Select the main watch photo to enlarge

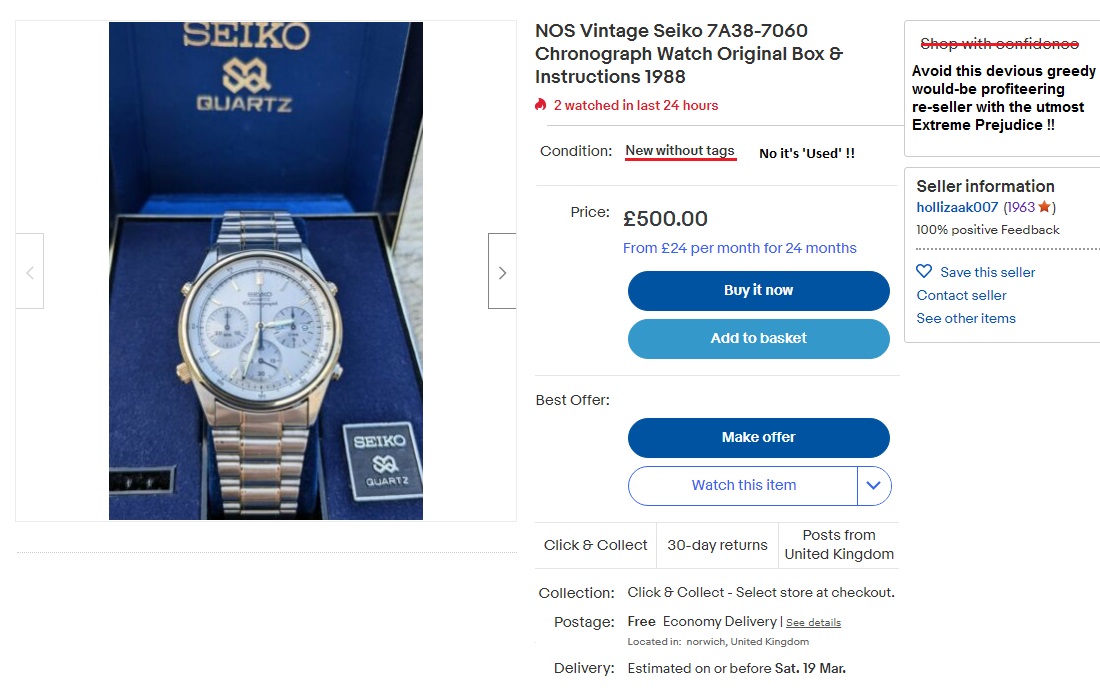[264, 271]
